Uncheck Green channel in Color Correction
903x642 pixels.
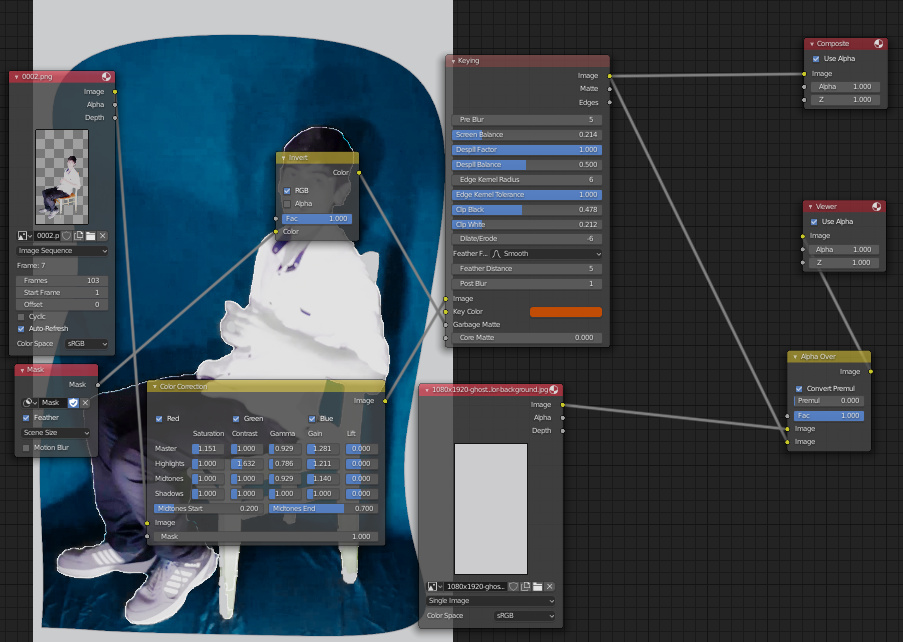coord(236,419)
